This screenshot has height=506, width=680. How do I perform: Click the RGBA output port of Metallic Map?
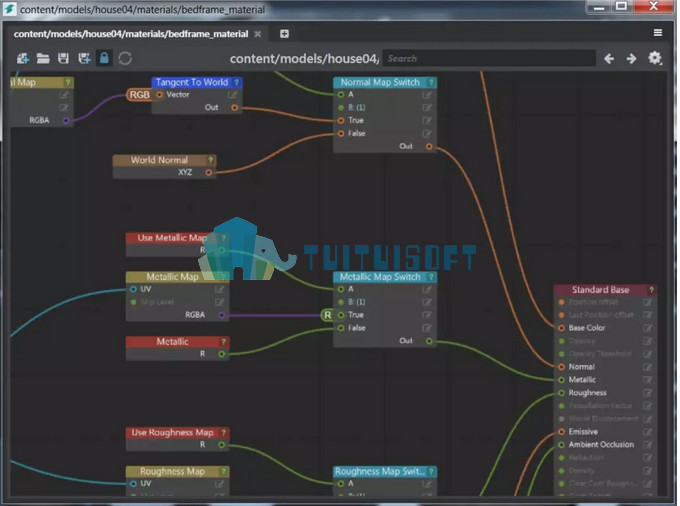click(222, 315)
